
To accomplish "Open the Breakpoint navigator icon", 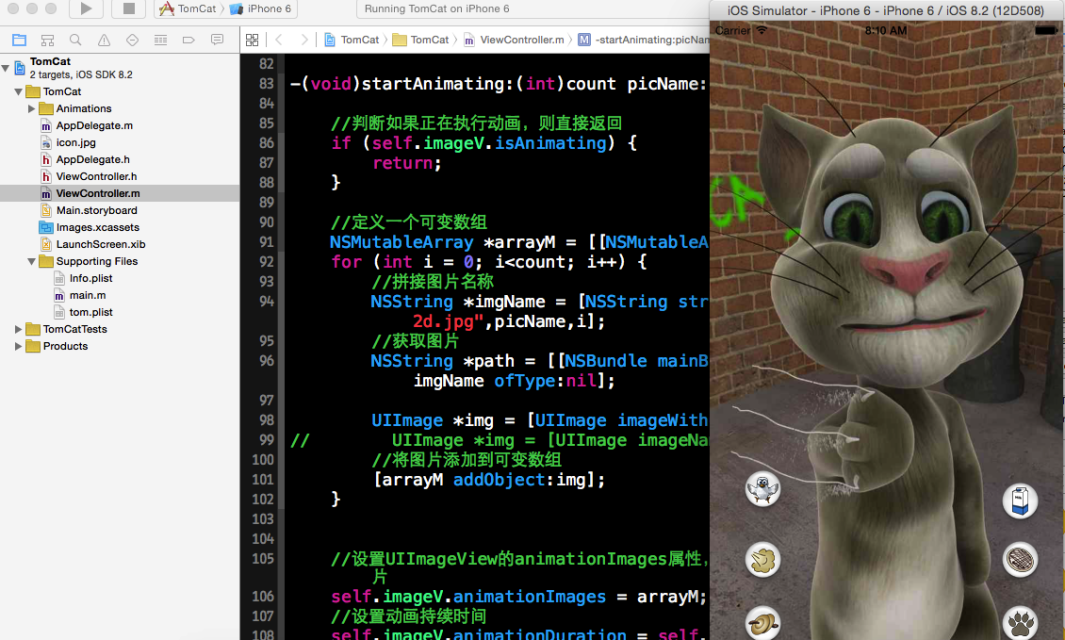I will [x=189, y=40].
